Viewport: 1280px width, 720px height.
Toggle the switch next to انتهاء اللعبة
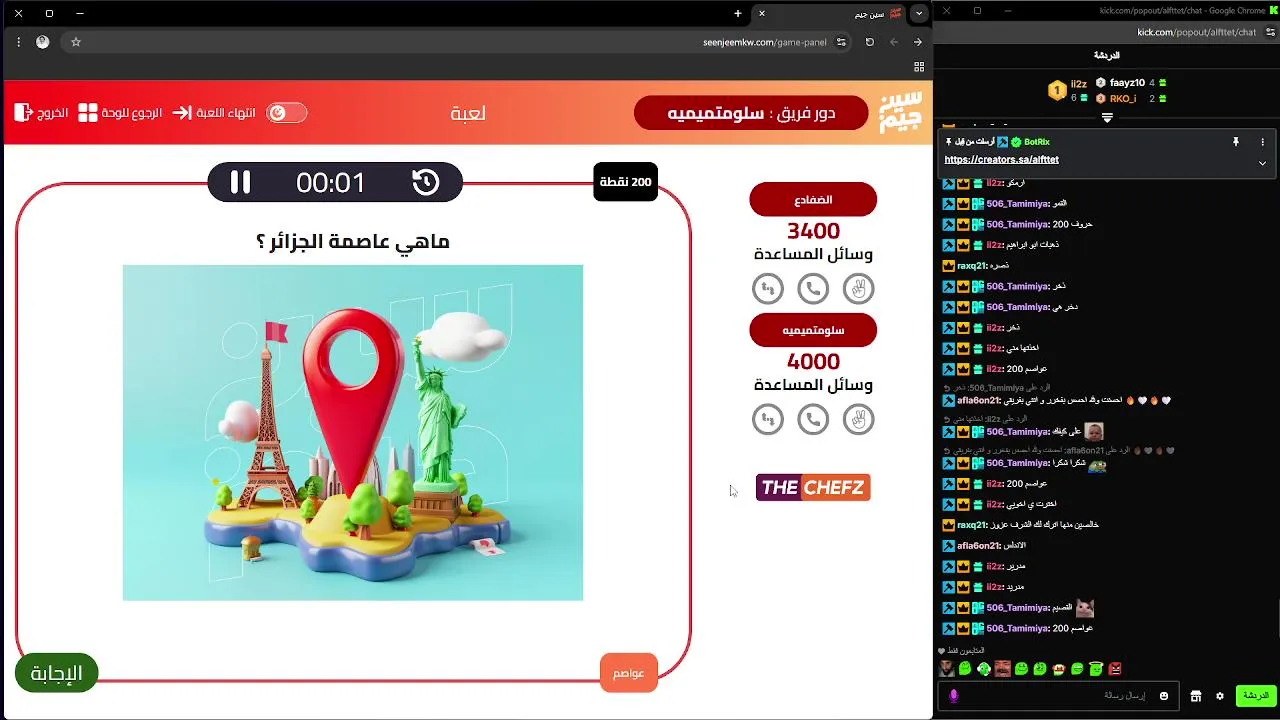(x=286, y=113)
